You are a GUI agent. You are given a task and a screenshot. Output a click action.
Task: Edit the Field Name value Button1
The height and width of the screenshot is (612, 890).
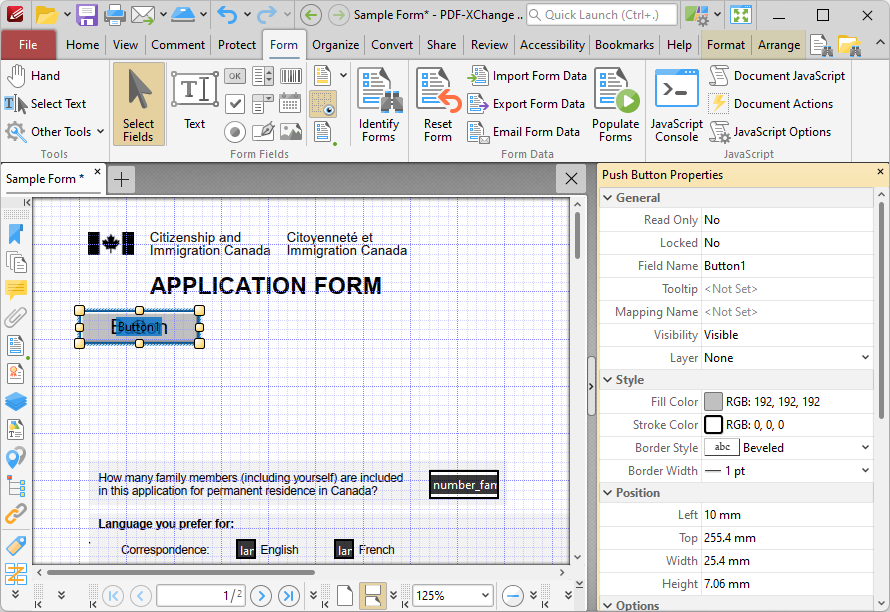tap(787, 266)
